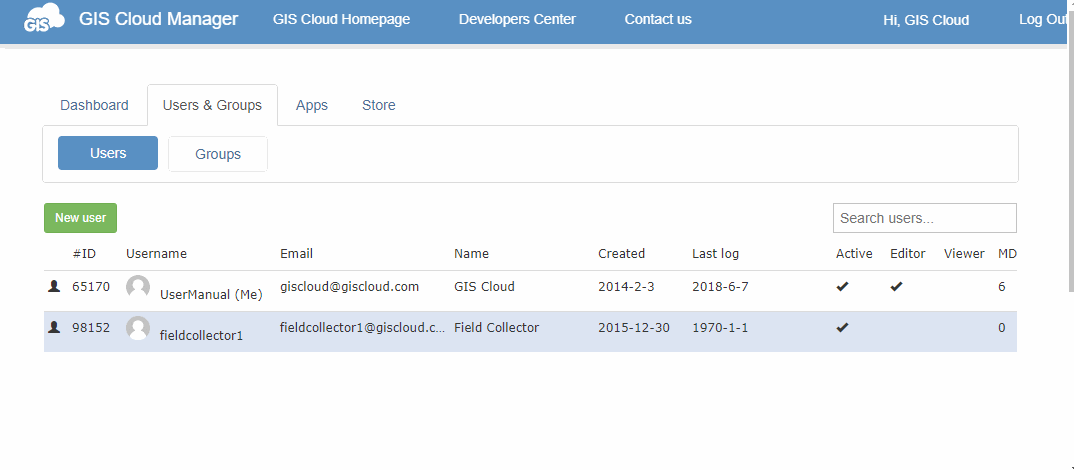Click MD value 6 for UserManual
The width and height of the screenshot is (1074, 470).
pyautogui.click(x=1001, y=286)
